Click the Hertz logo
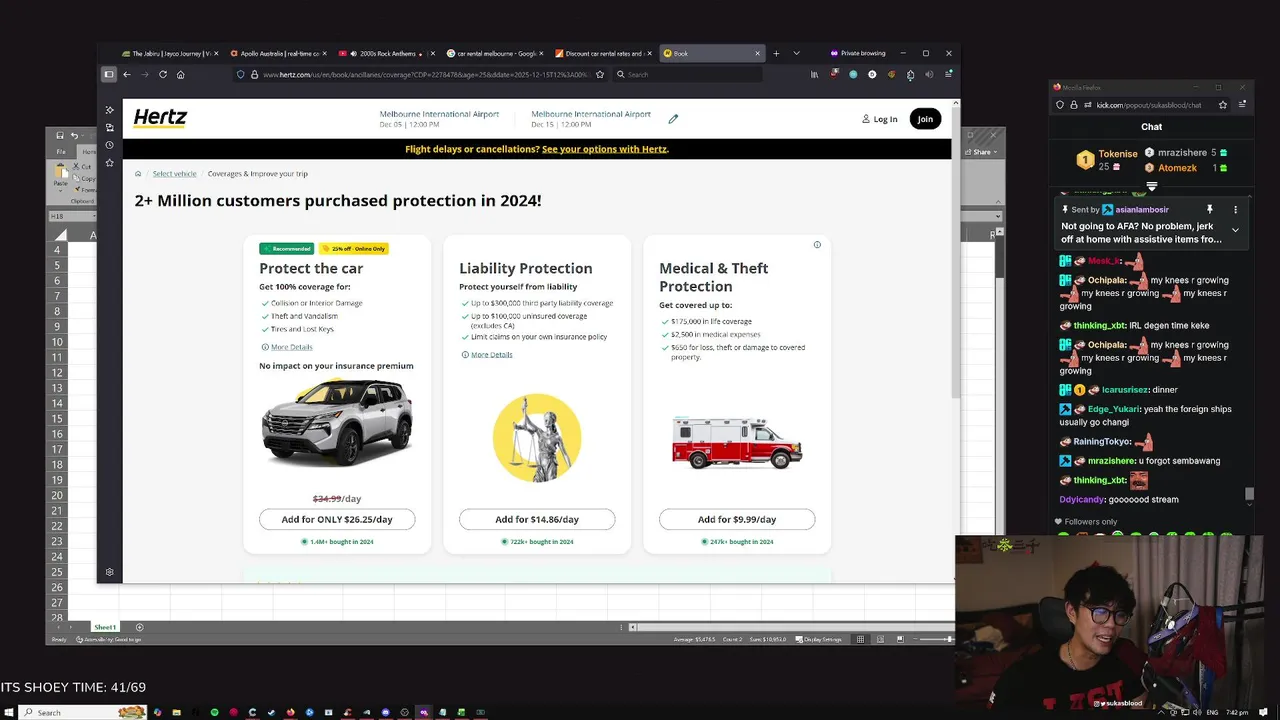Viewport: 1280px width, 720px height. [160, 118]
